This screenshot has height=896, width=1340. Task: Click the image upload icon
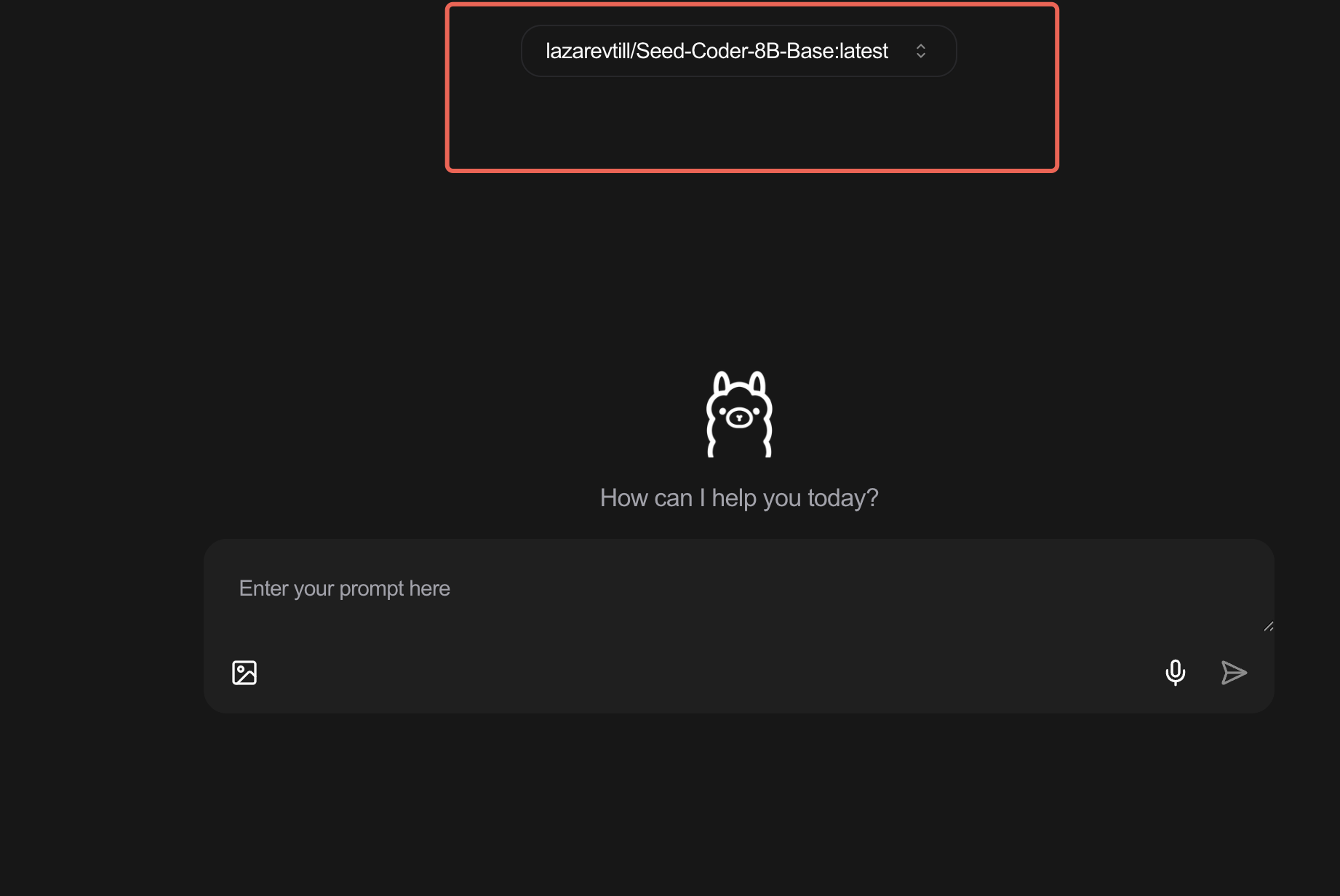coord(244,673)
